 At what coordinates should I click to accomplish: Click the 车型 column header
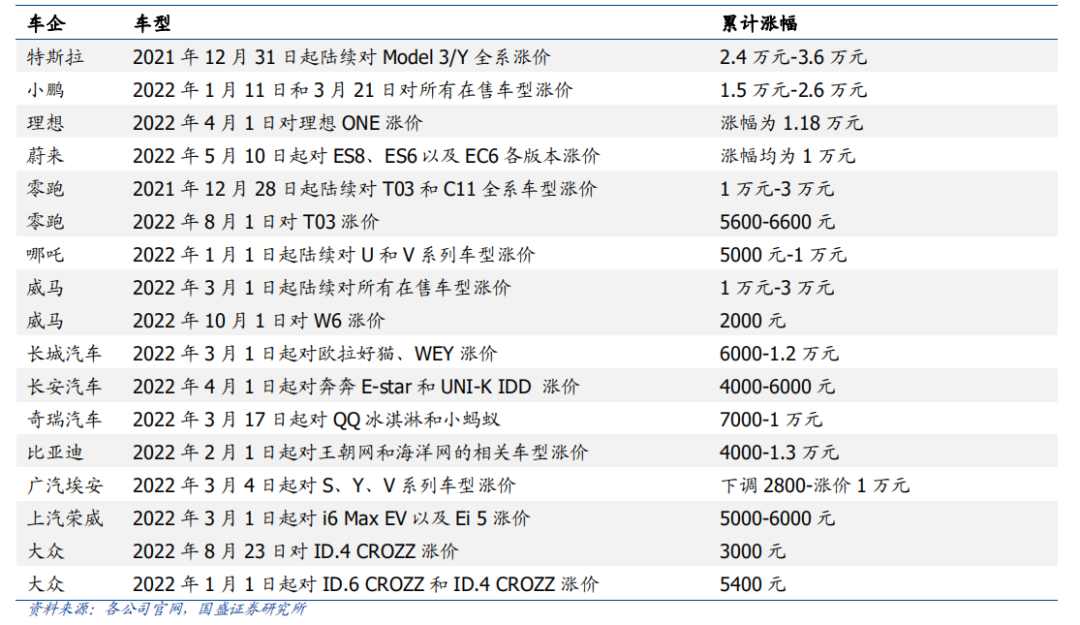pyautogui.click(x=152, y=23)
